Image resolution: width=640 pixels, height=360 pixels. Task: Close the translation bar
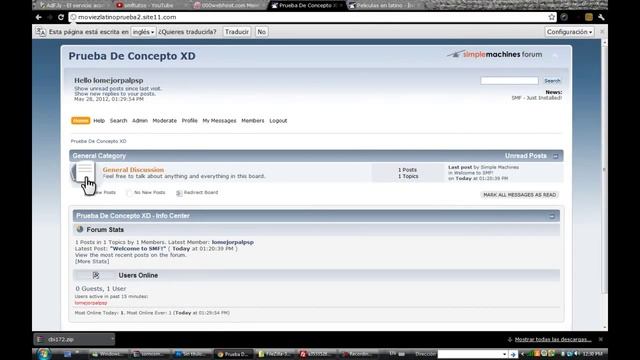pyautogui.click(x=602, y=32)
